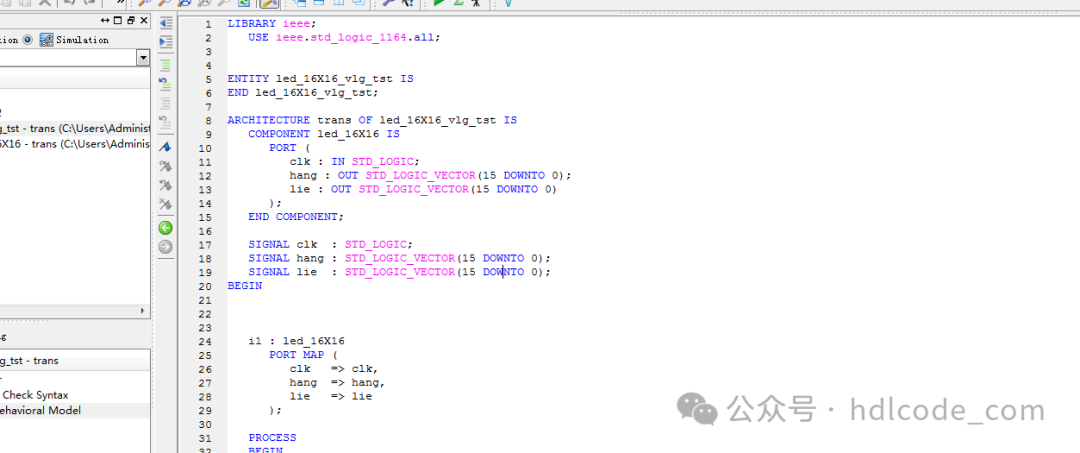Click the hang : OUT STD_LOGIC_VECTOR line
The height and width of the screenshot is (453, 1080).
pyautogui.click(x=430, y=175)
